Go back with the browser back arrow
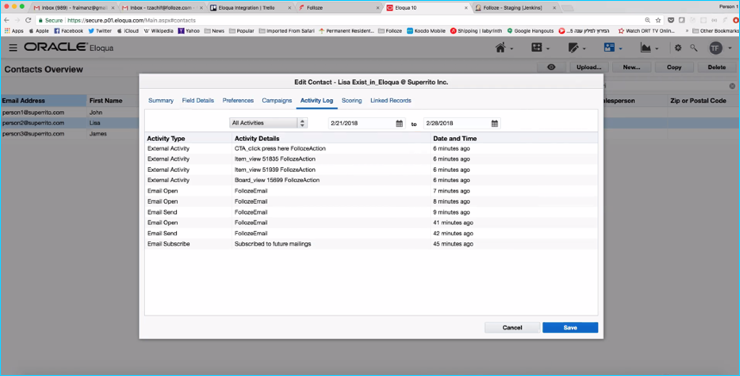740x376 pixels. tap(7, 20)
